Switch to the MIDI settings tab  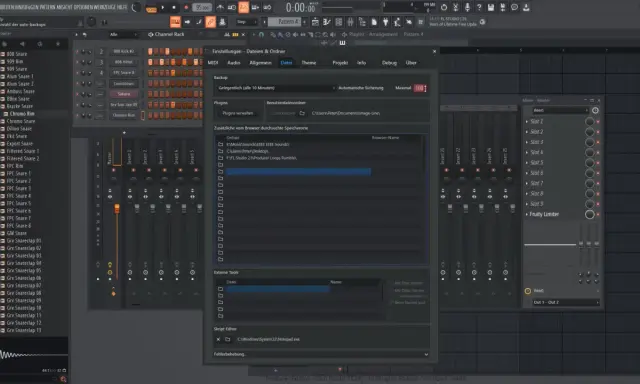(x=213, y=63)
